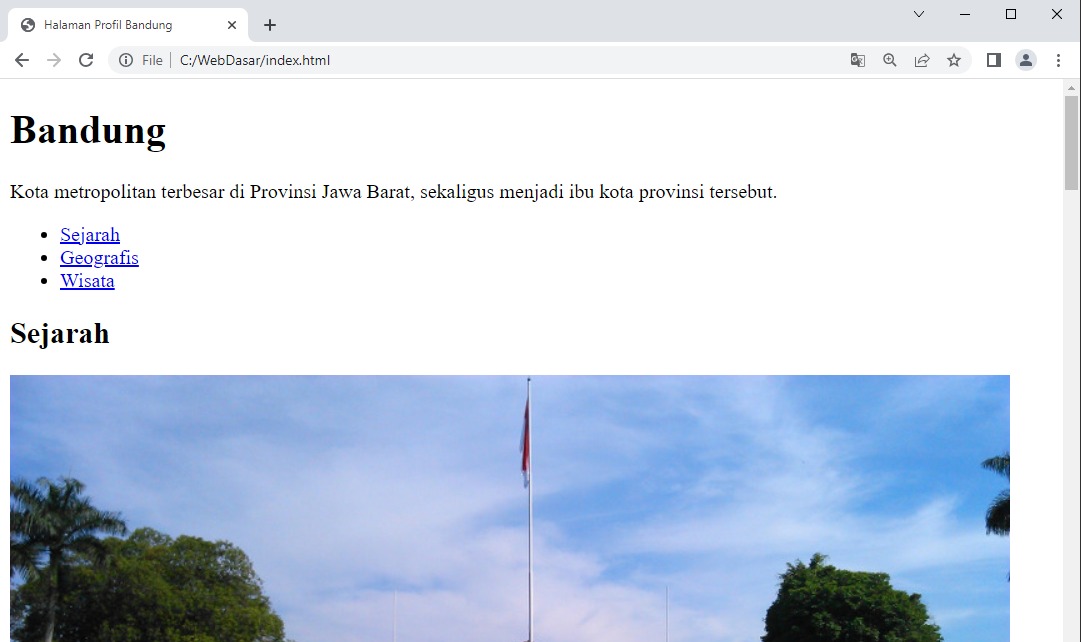Image resolution: width=1081 pixels, height=642 pixels.
Task: Bookmark this page with the star icon
Action: pyautogui.click(x=954, y=60)
